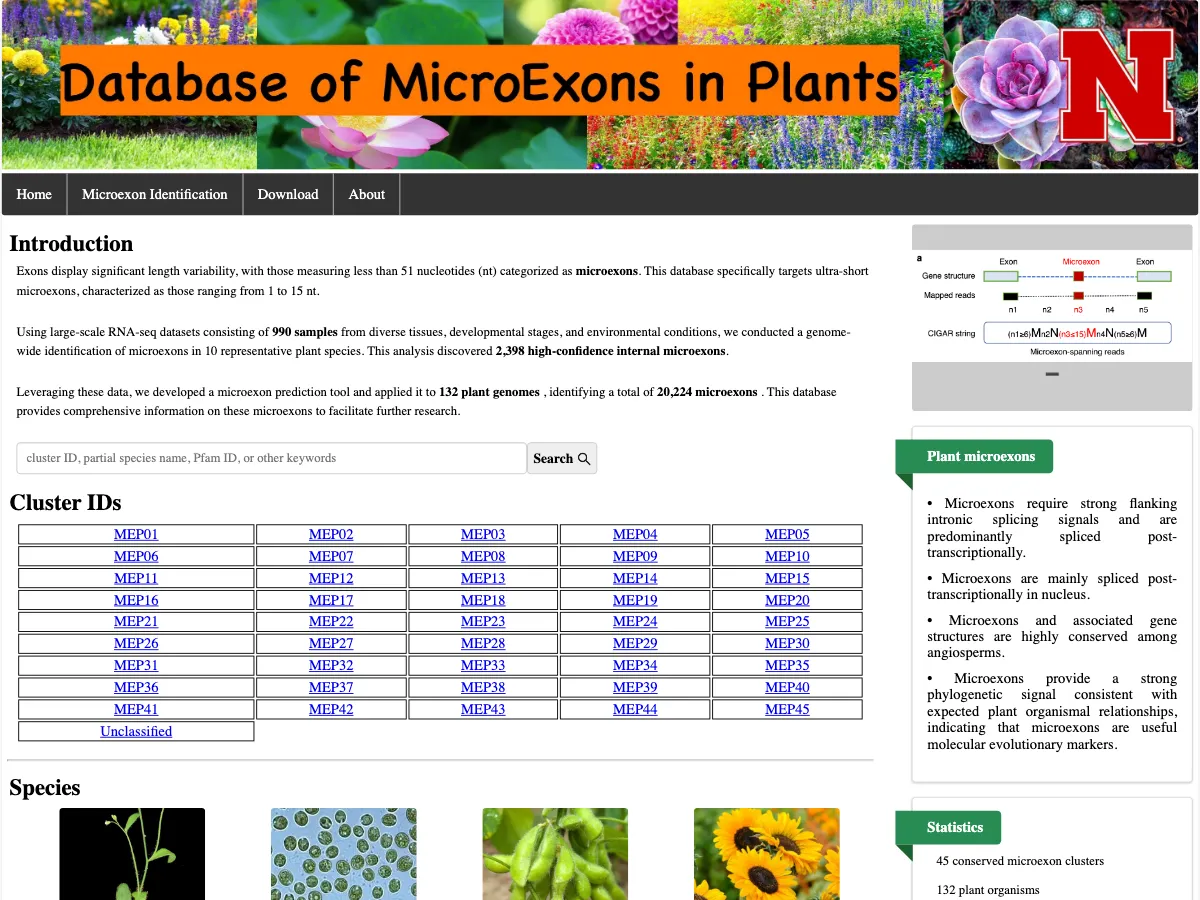
Task: Choose MEP30 from the cluster table
Action: point(787,643)
